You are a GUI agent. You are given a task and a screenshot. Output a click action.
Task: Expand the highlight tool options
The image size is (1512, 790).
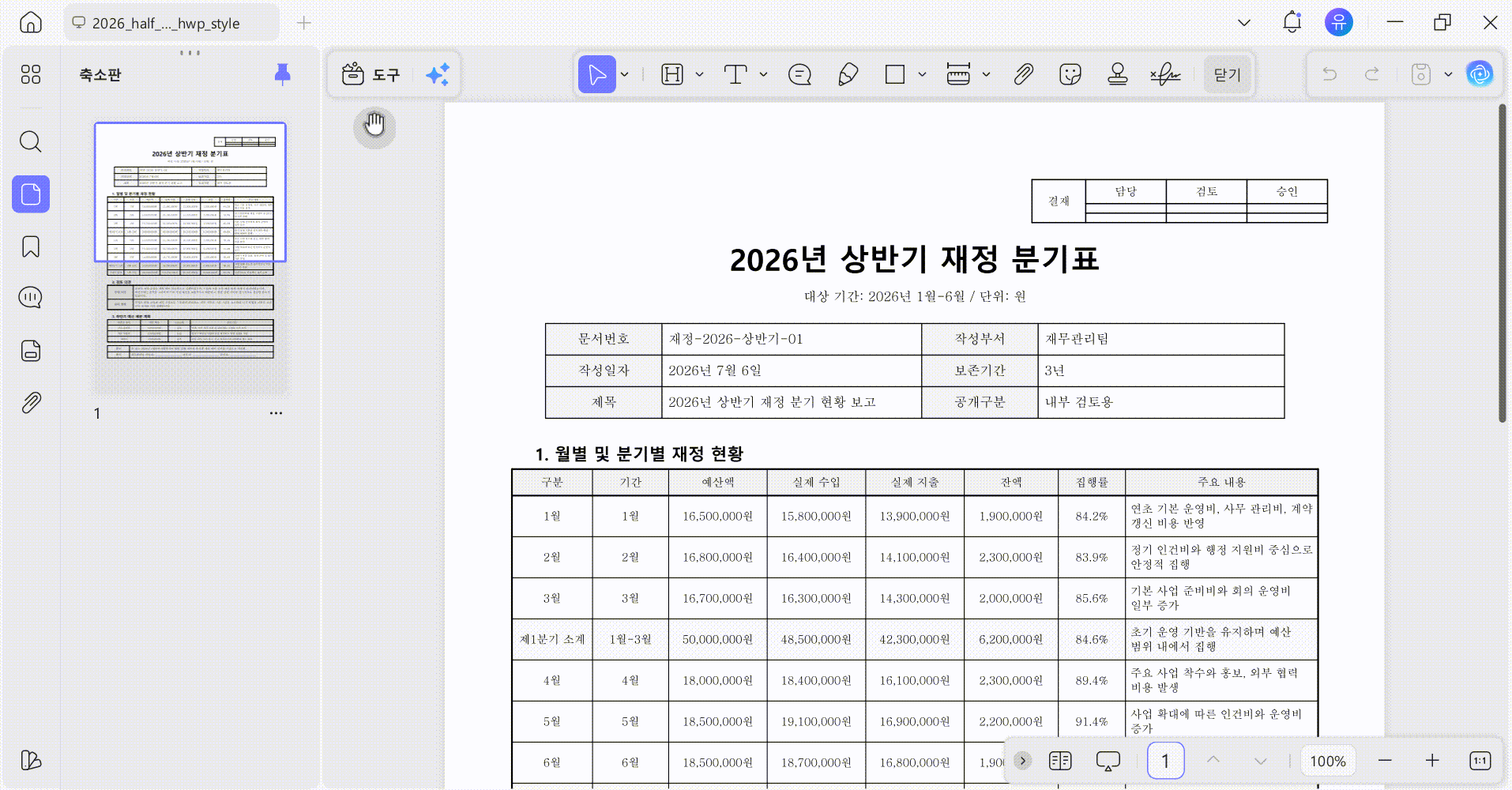click(x=700, y=74)
